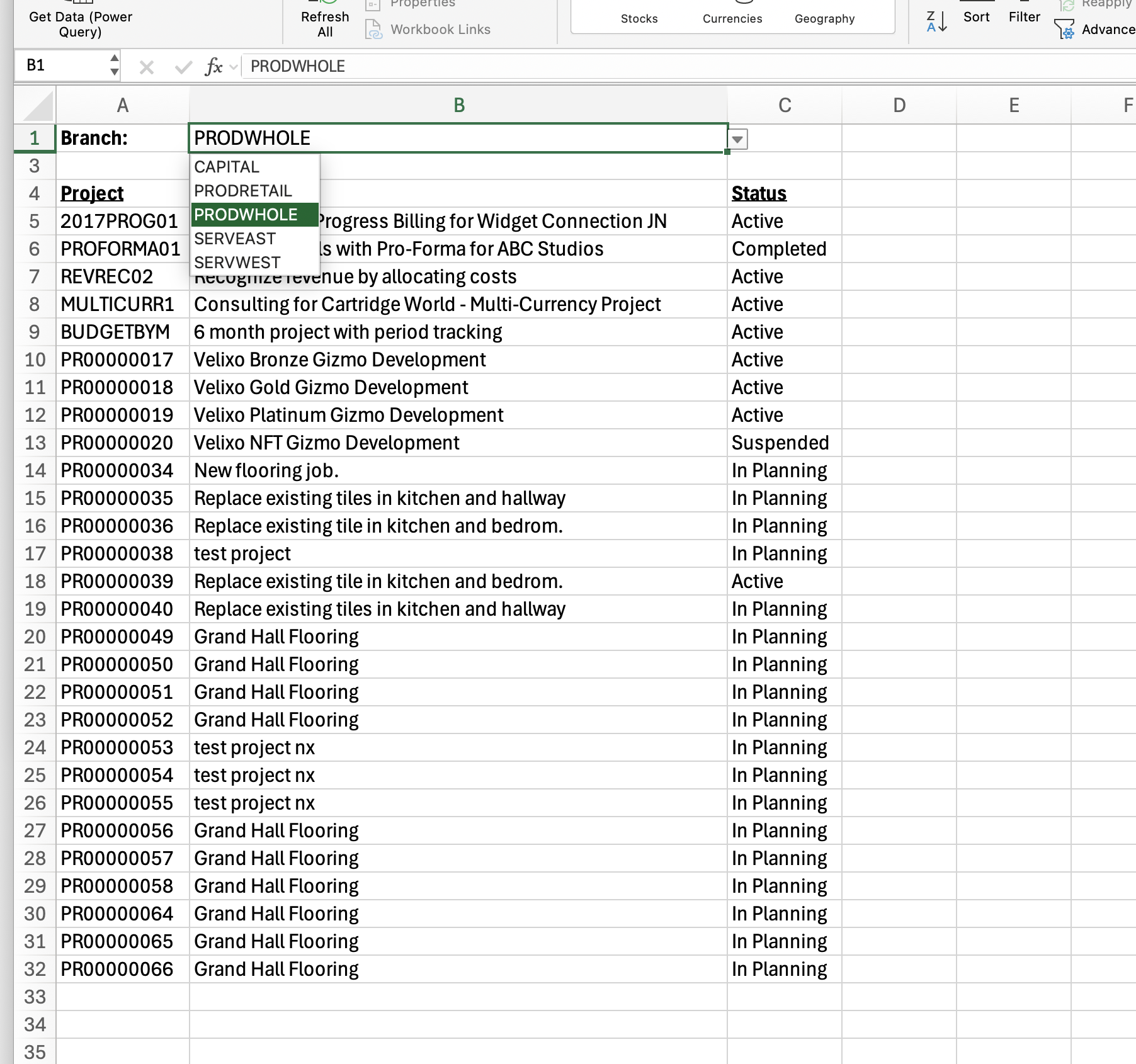Image resolution: width=1136 pixels, height=1064 pixels.
Task: Select the Currencies data type
Action: [732, 18]
